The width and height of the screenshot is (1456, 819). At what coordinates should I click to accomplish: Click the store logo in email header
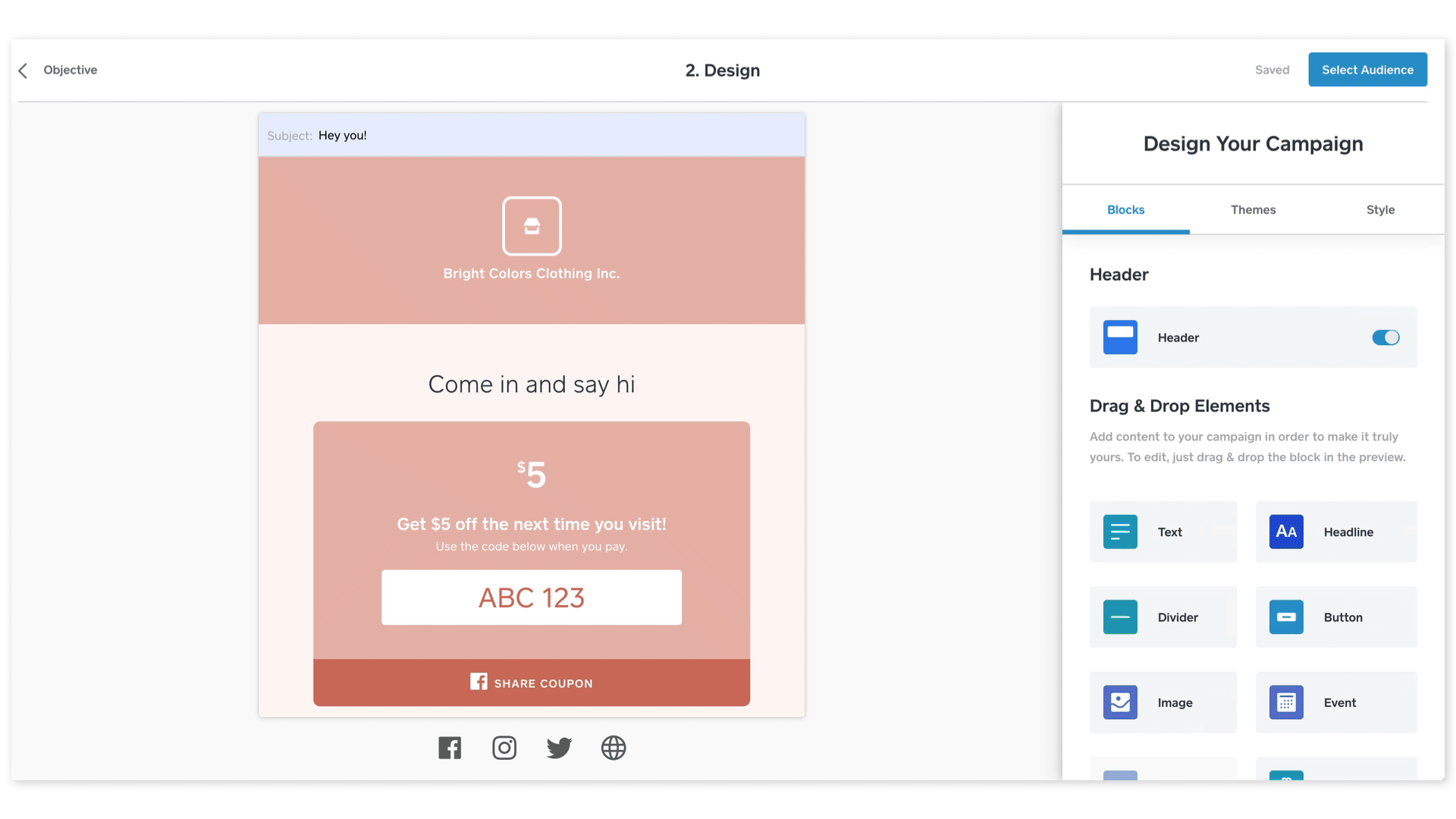click(x=532, y=226)
